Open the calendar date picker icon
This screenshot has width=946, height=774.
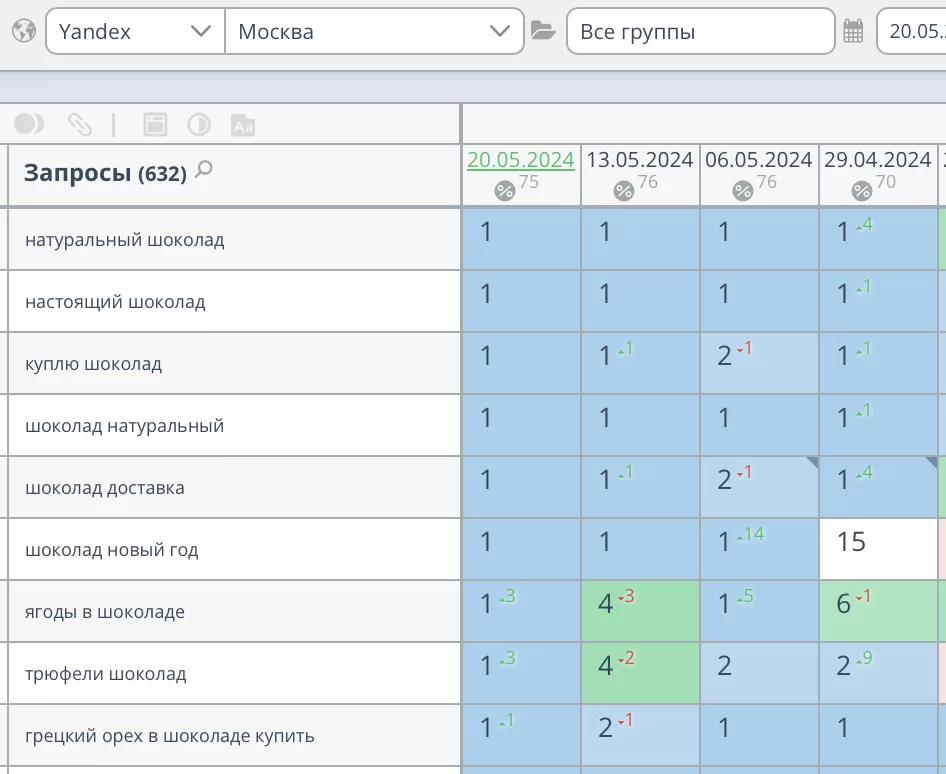tap(853, 31)
